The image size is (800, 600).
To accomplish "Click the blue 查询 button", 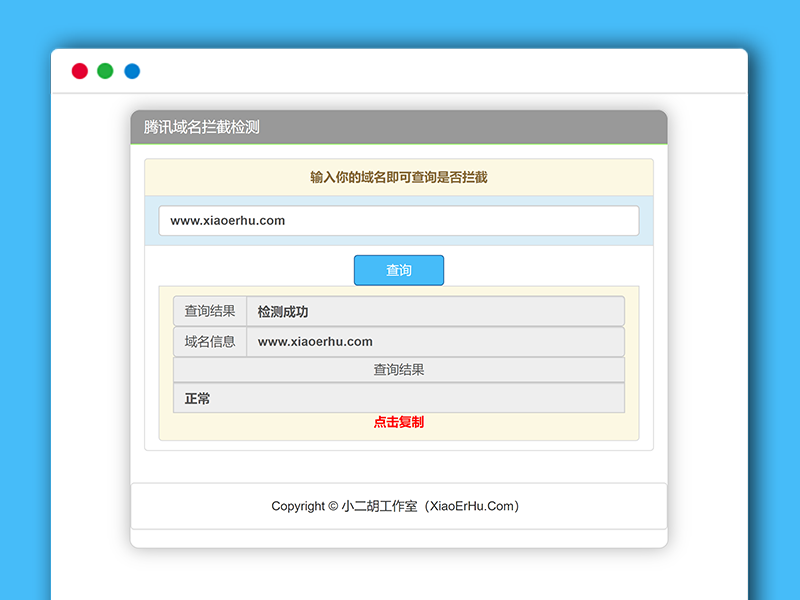I will coord(398,270).
